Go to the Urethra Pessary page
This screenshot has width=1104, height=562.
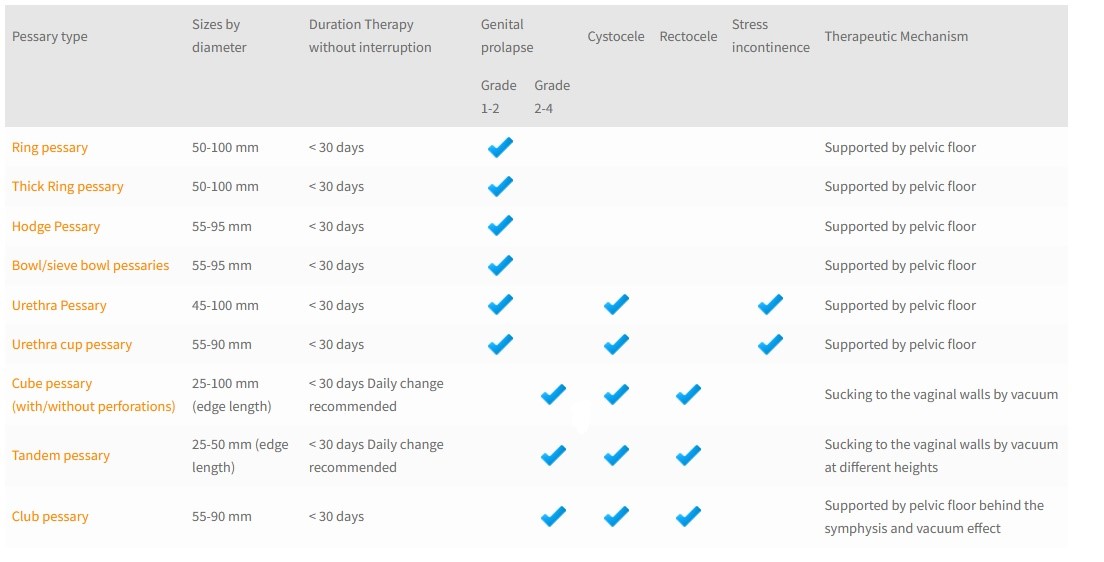coord(59,306)
